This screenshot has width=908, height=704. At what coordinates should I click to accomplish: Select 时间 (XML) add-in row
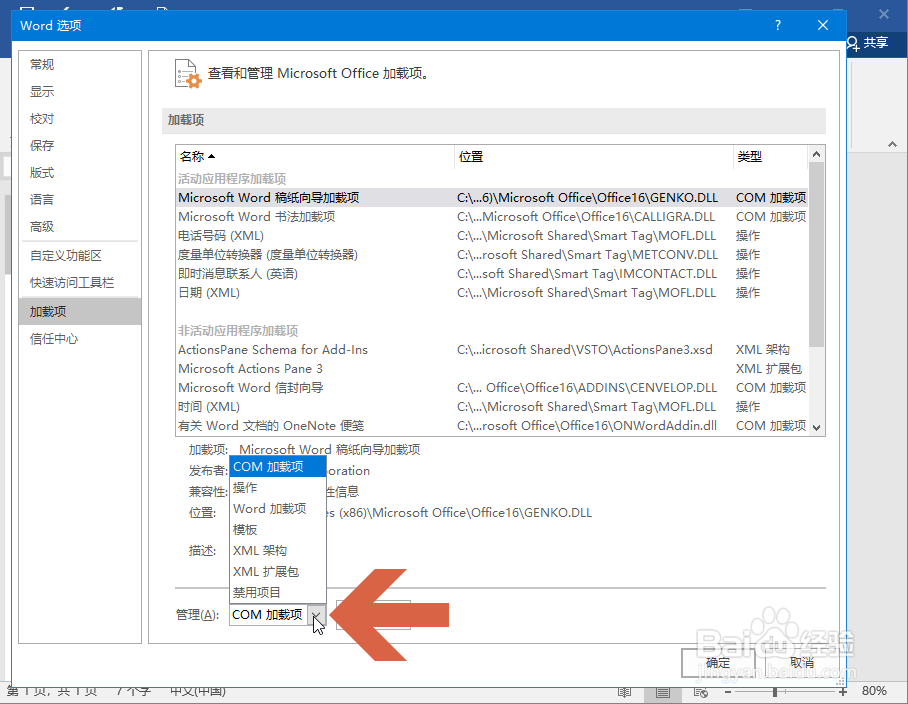(x=492, y=406)
